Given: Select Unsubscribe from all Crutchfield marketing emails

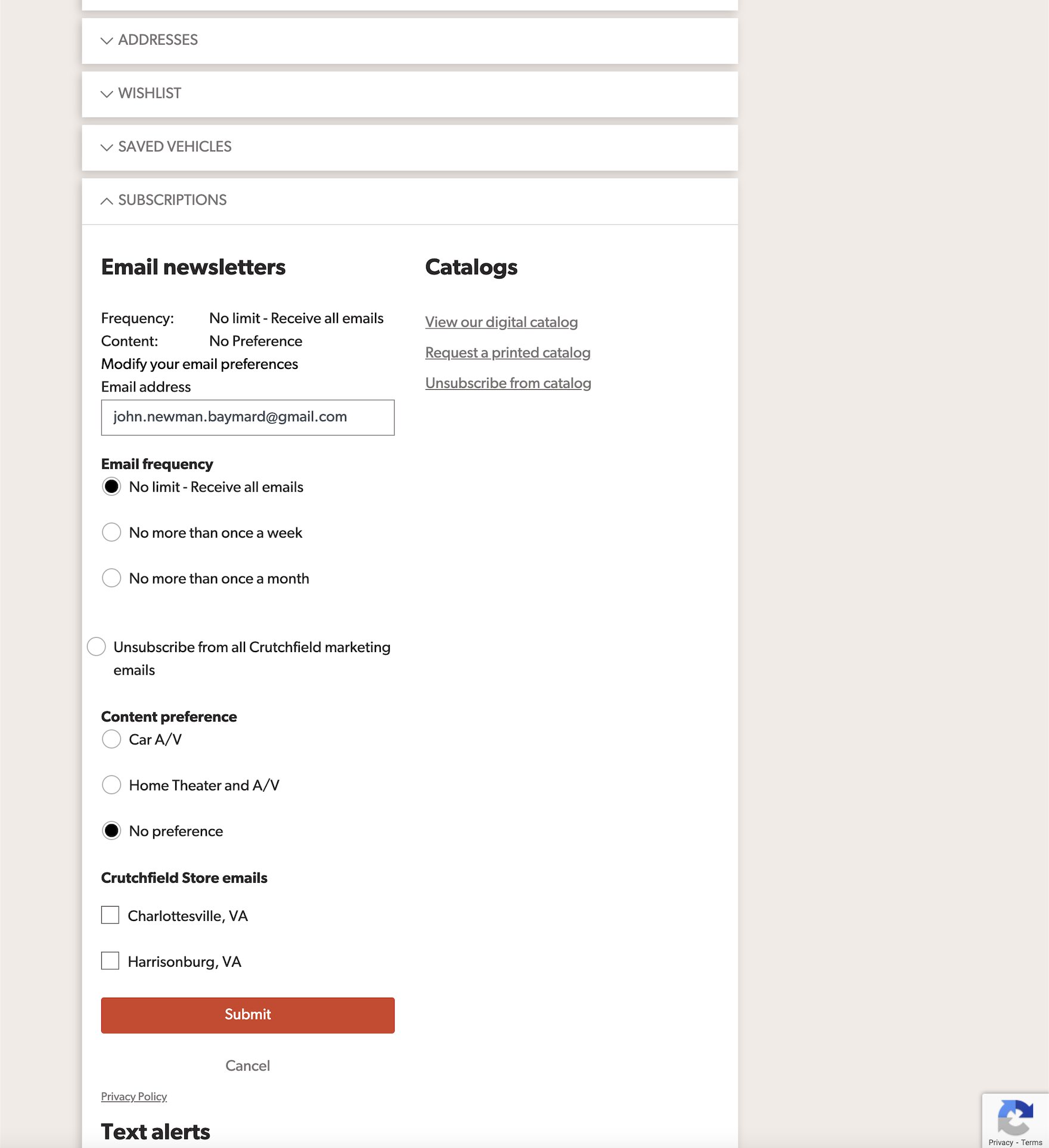Looking at the screenshot, I should 97,647.
